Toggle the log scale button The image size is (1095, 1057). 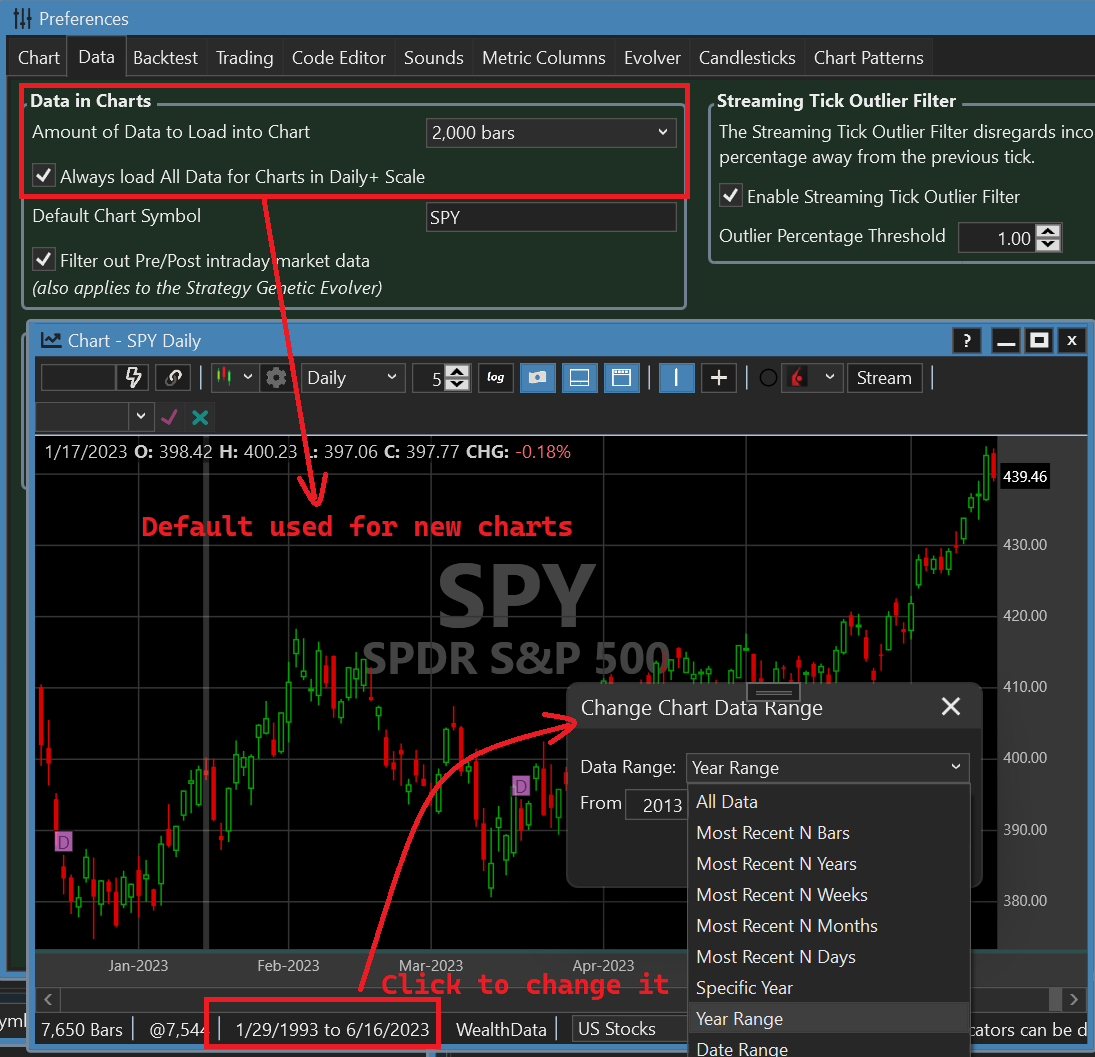[495, 378]
